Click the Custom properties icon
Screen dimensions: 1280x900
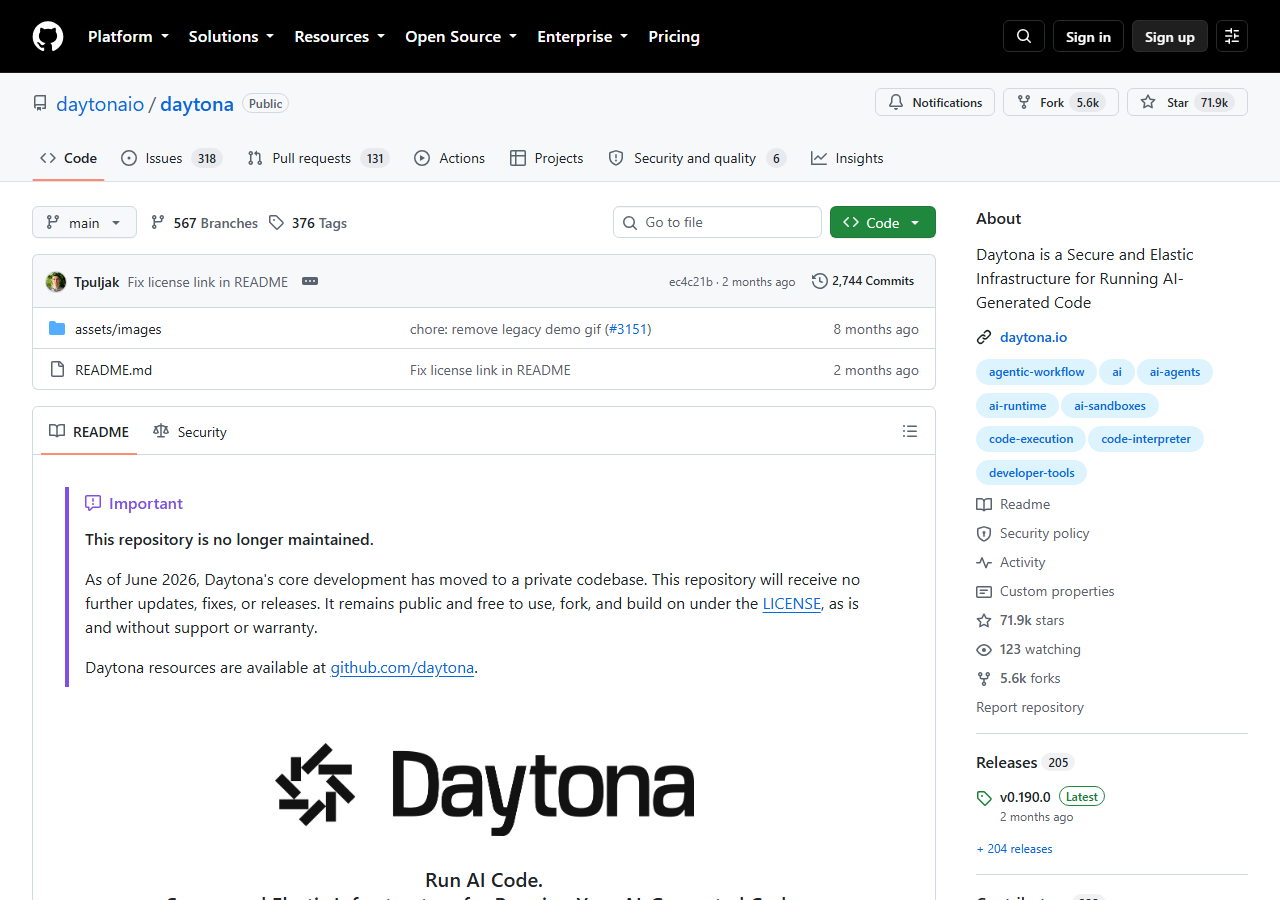(984, 592)
